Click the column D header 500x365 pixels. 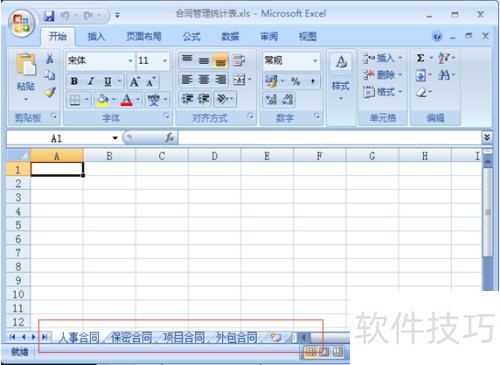click(x=214, y=156)
